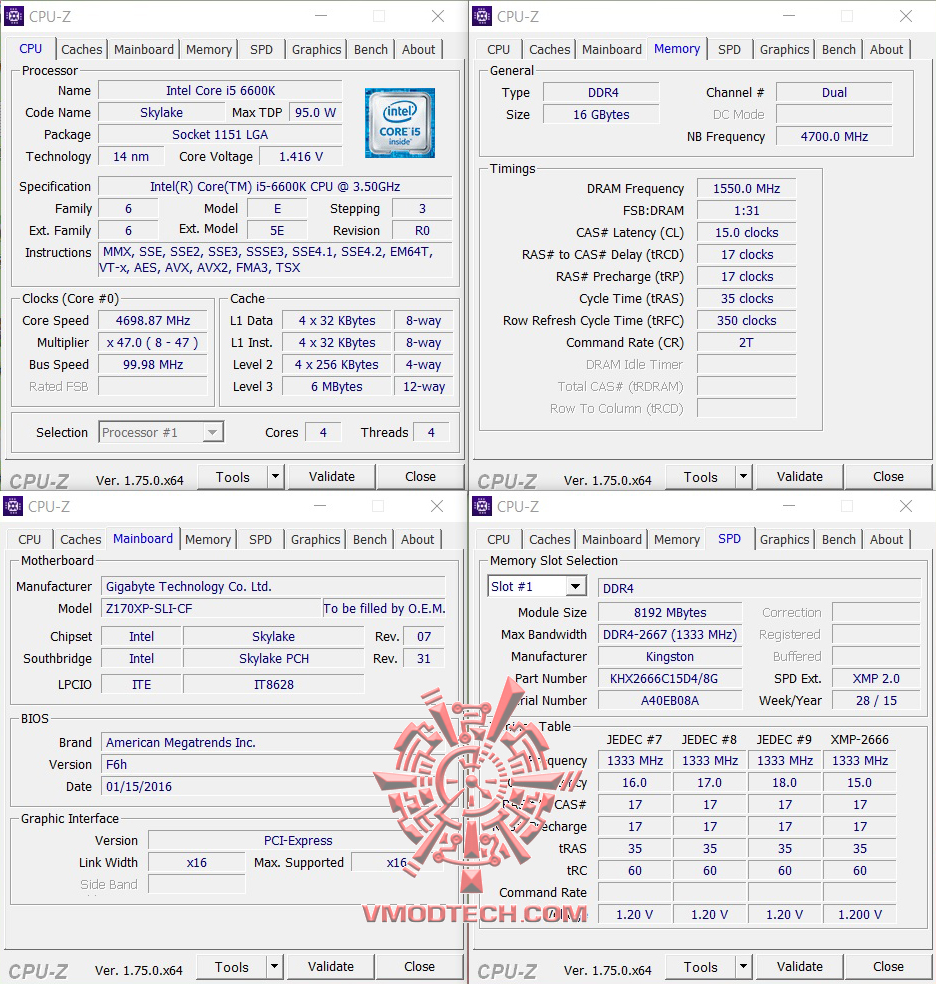Click Tools button in the SPD window
The image size is (936, 984).
(701, 967)
